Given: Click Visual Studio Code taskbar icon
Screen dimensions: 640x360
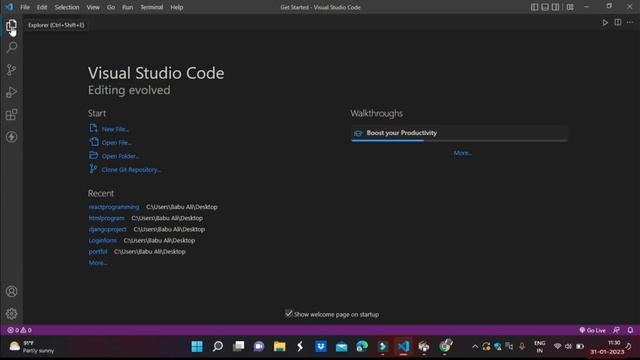Looking at the screenshot, I should click(403, 347).
